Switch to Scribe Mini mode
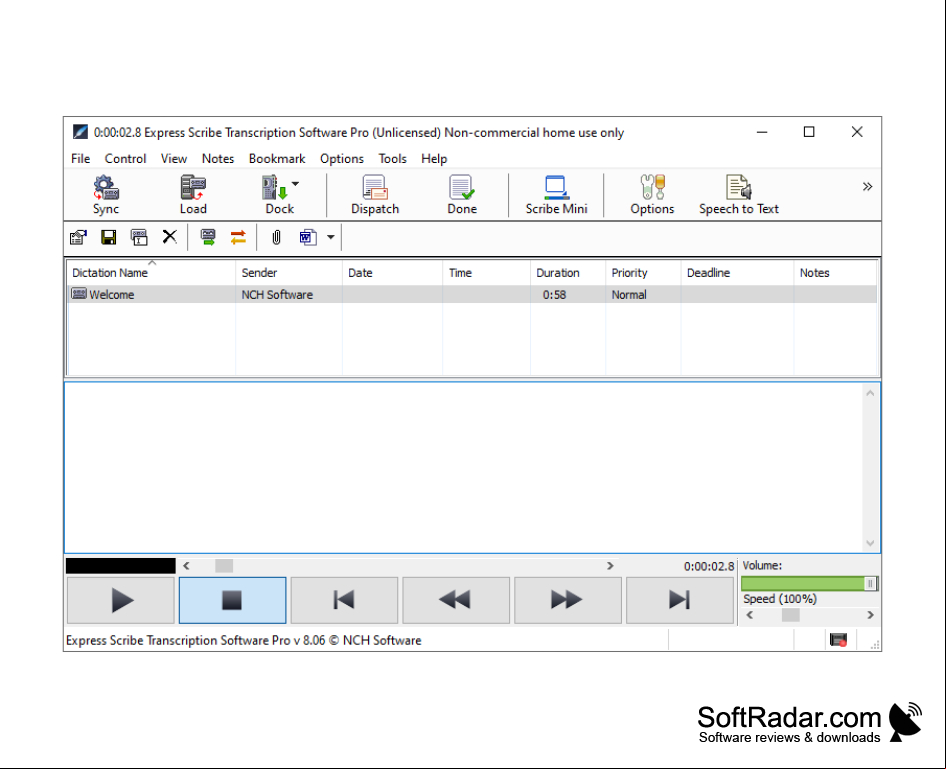The width and height of the screenshot is (946, 769). (556, 195)
